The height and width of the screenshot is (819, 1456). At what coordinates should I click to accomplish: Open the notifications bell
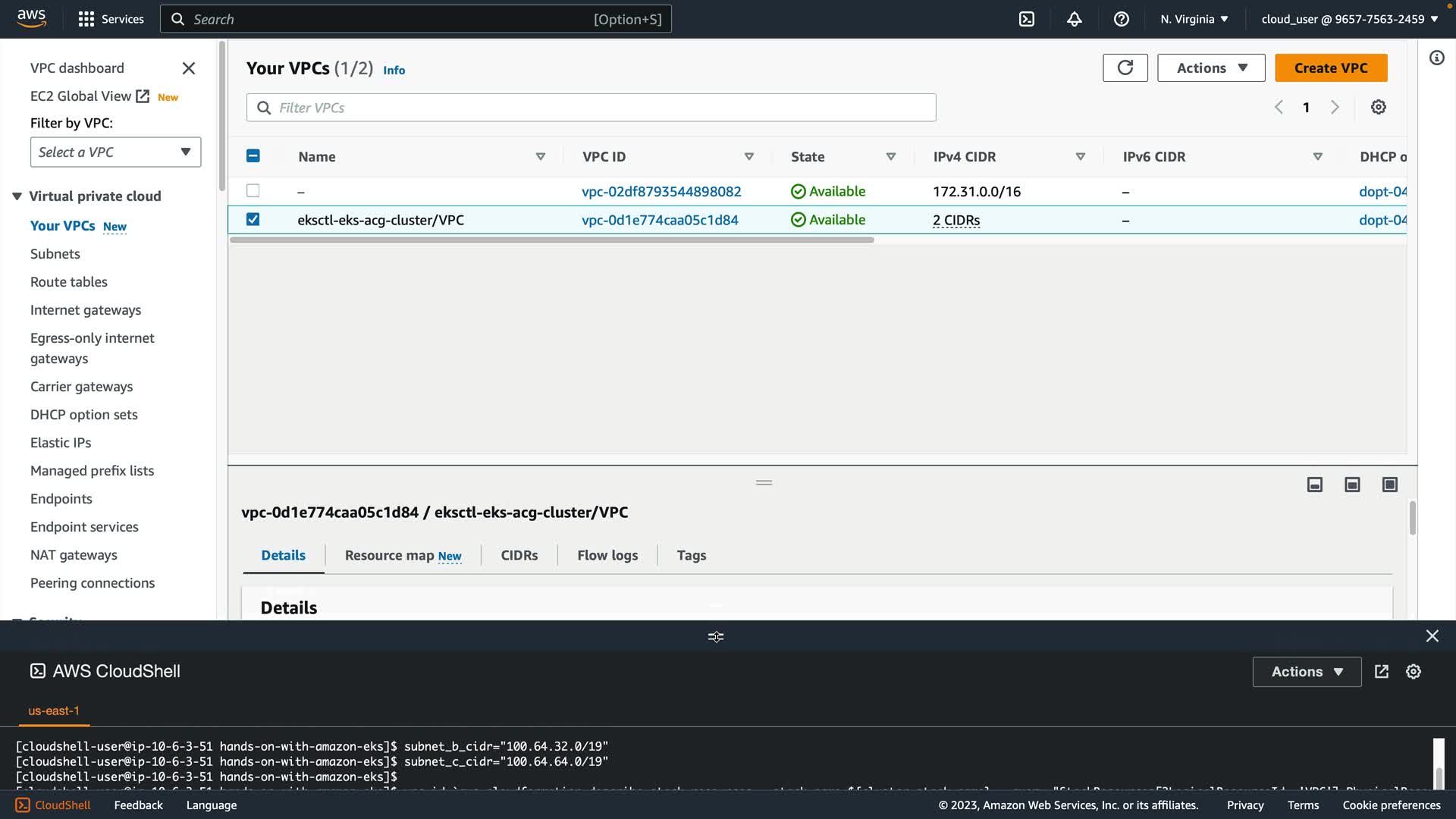tap(1074, 19)
